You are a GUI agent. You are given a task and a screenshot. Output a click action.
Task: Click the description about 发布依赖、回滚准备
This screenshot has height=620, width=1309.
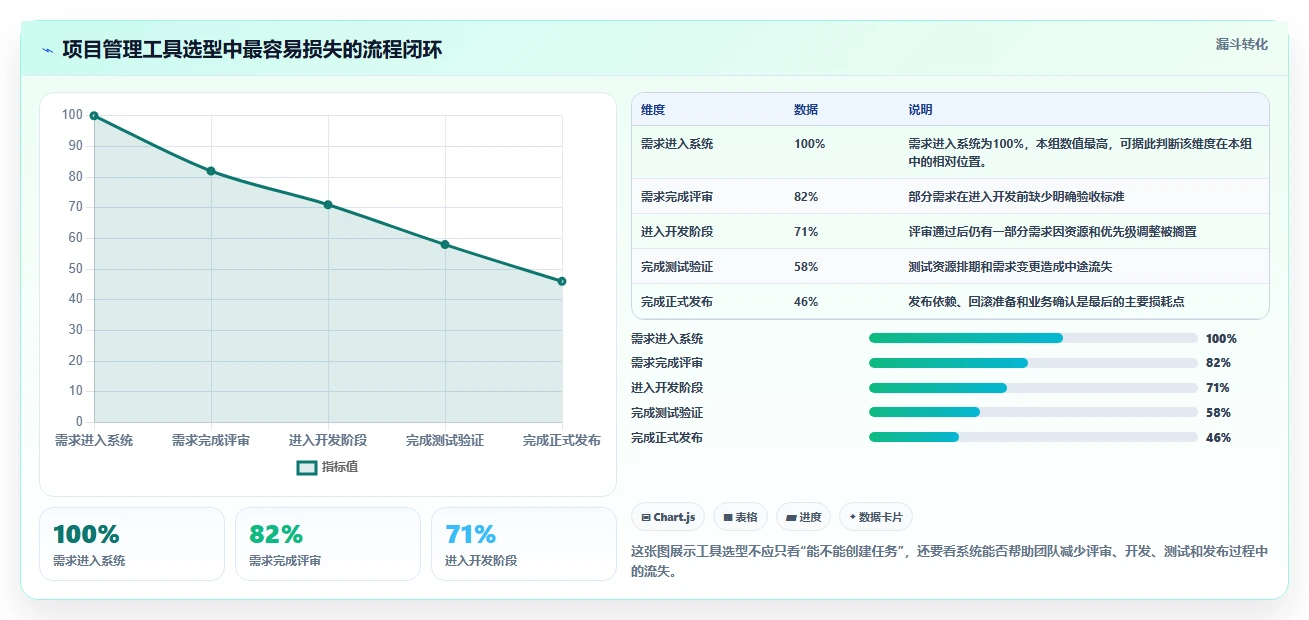[x=1046, y=302]
